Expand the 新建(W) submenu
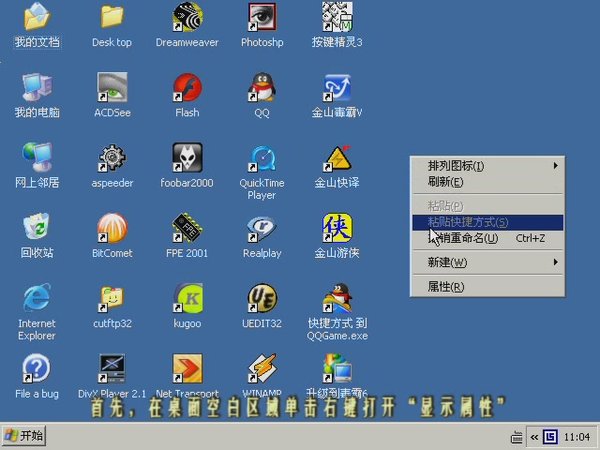 click(x=488, y=262)
